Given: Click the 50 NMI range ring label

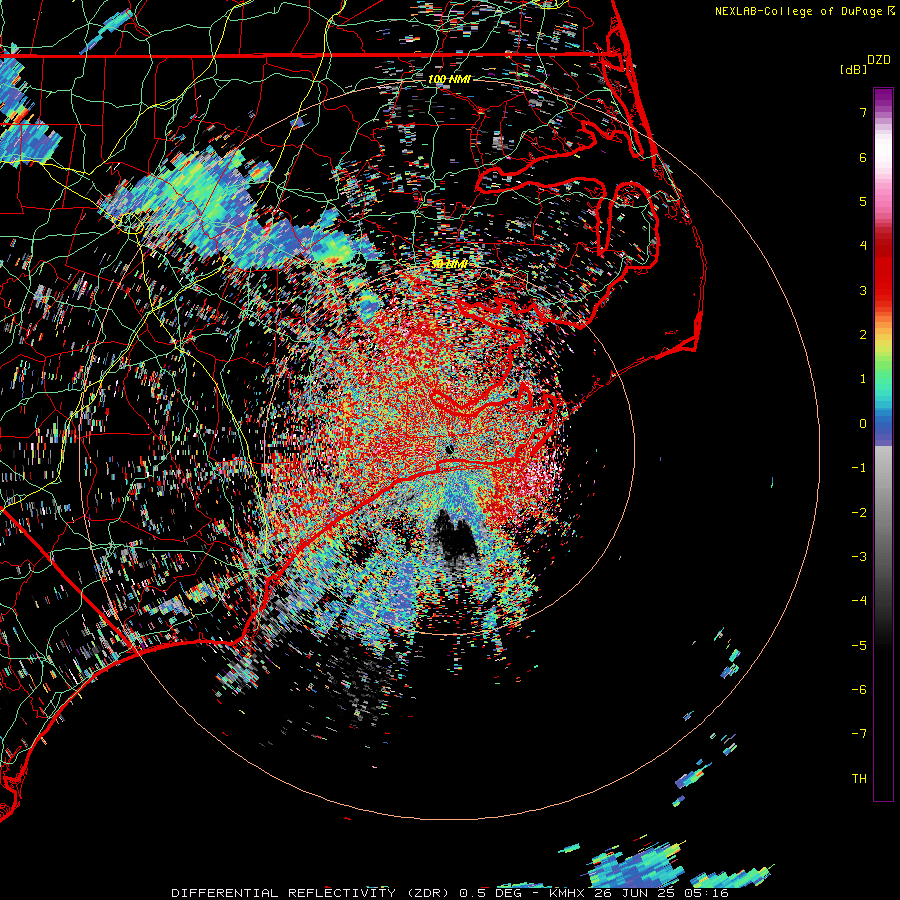Looking at the screenshot, I should pos(449,264).
